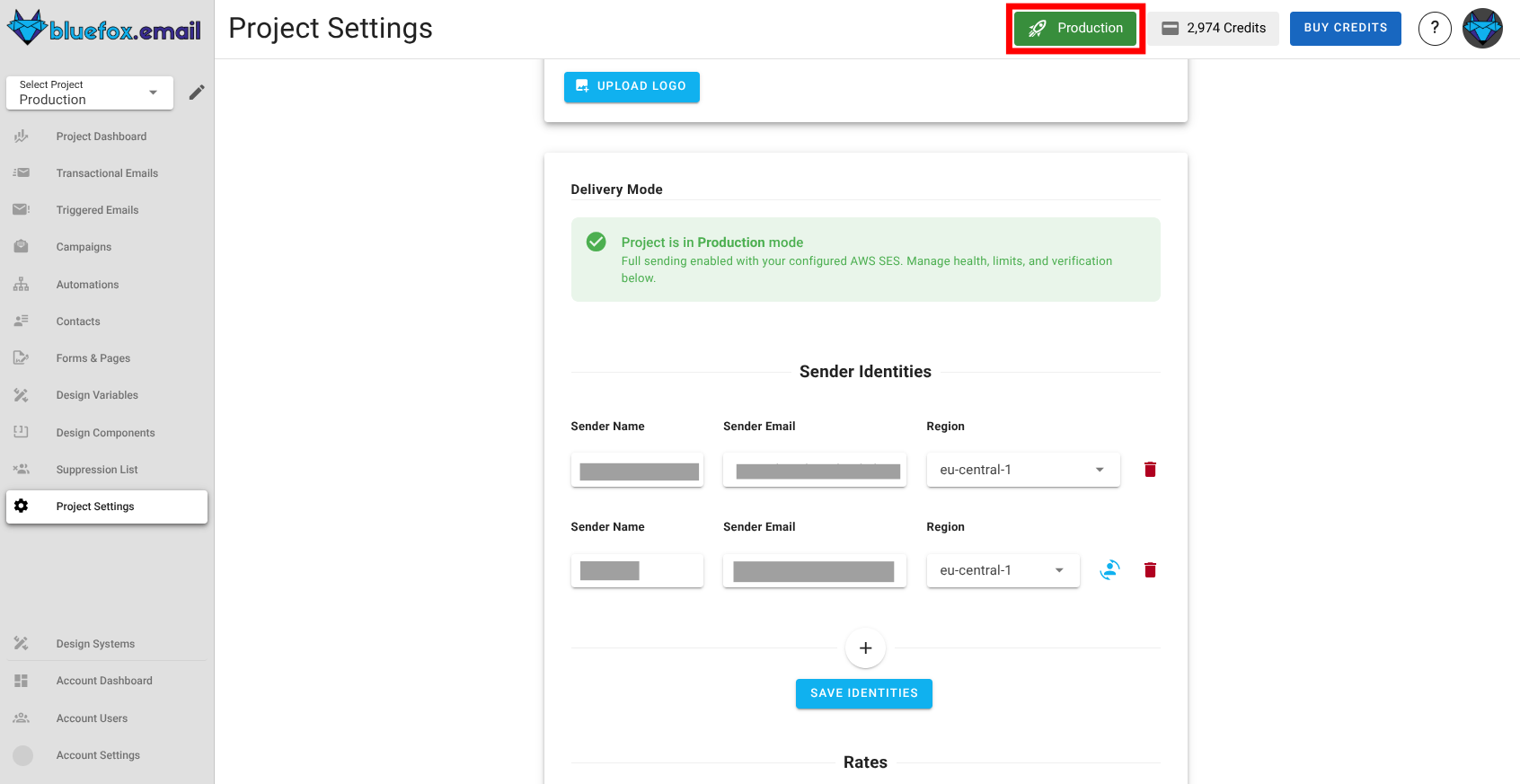Go to Account Dashboard
This screenshot has width=1520, height=784.
(x=104, y=681)
